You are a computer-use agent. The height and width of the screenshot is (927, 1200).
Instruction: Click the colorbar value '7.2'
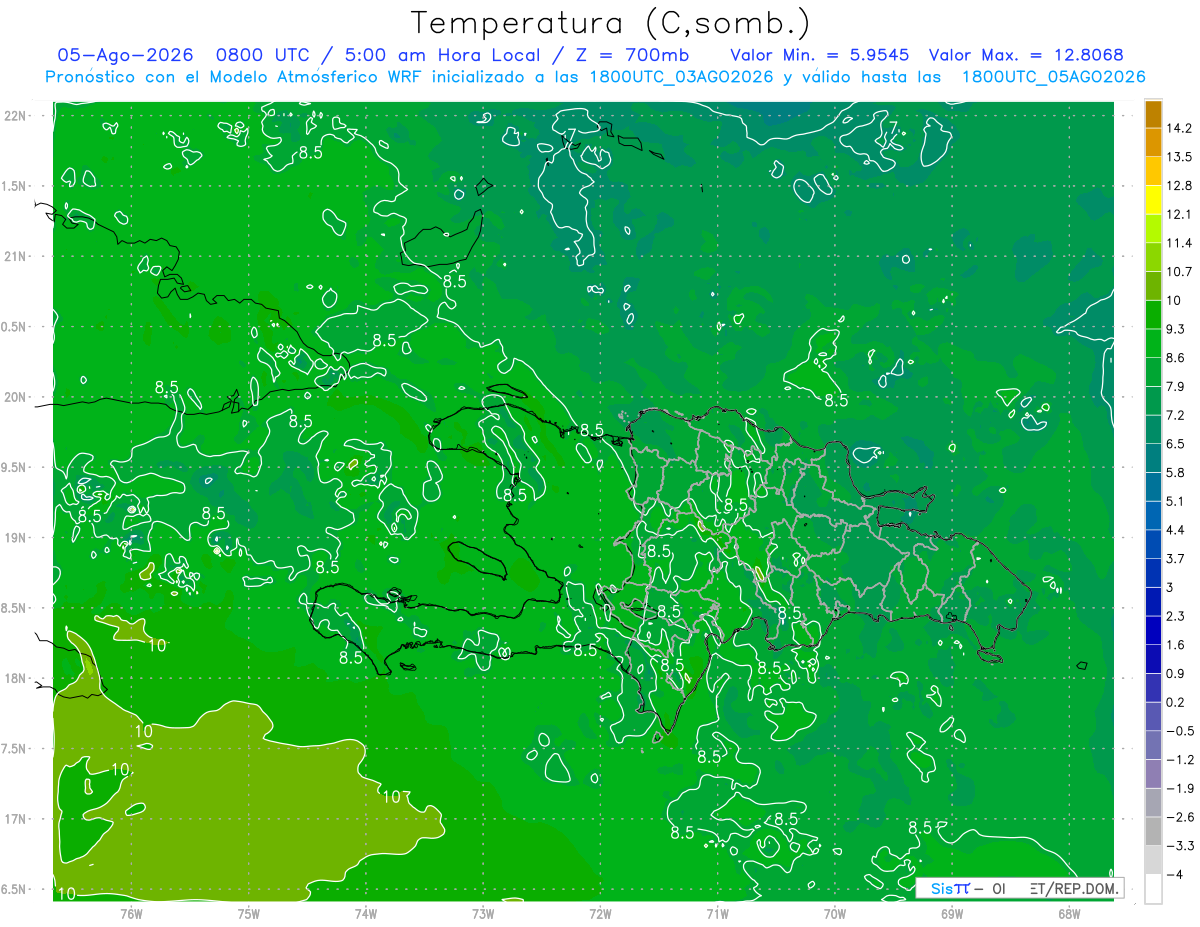pyautogui.click(x=1176, y=415)
